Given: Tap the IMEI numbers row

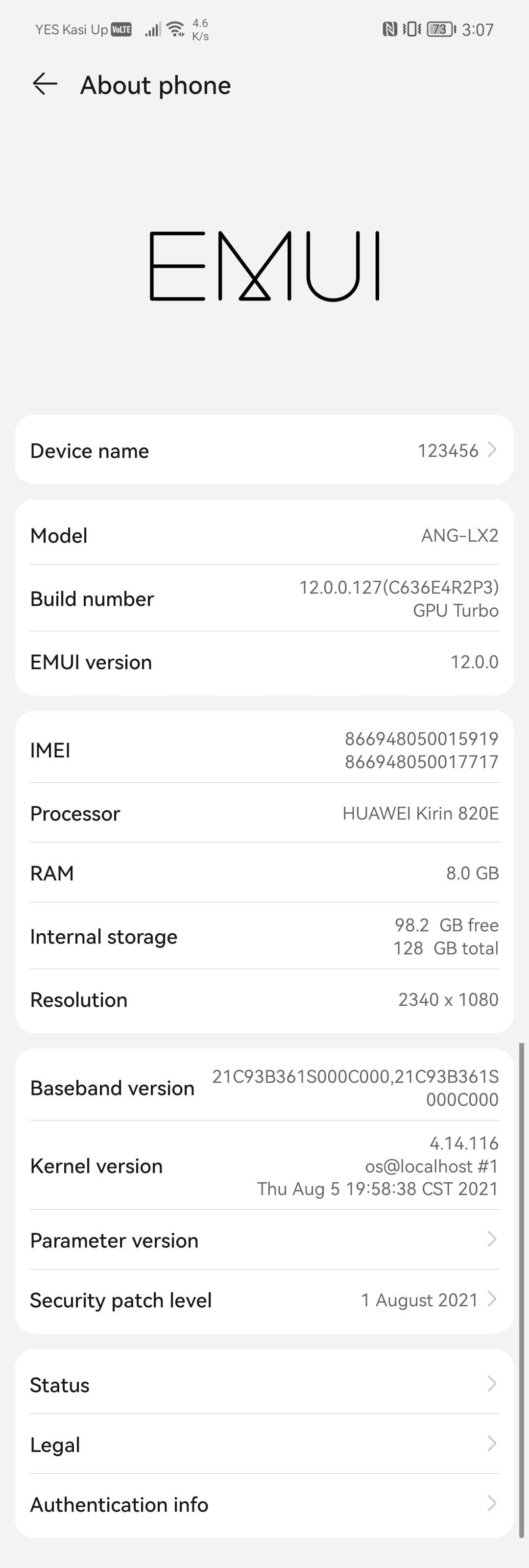Looking at the screenshot, I should [264, 750].
